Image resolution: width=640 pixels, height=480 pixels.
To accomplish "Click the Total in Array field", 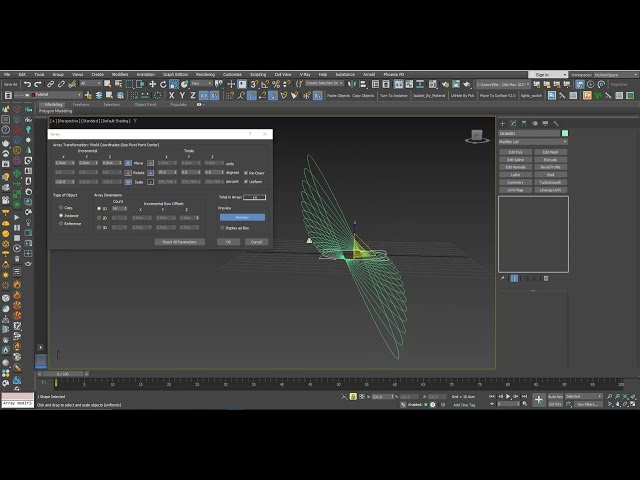I will pyautogui.click(x=254, y=197).
